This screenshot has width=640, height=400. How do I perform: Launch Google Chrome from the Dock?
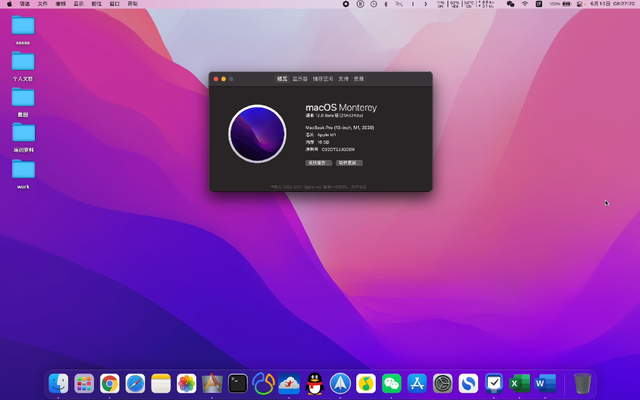tap(110, 383)
